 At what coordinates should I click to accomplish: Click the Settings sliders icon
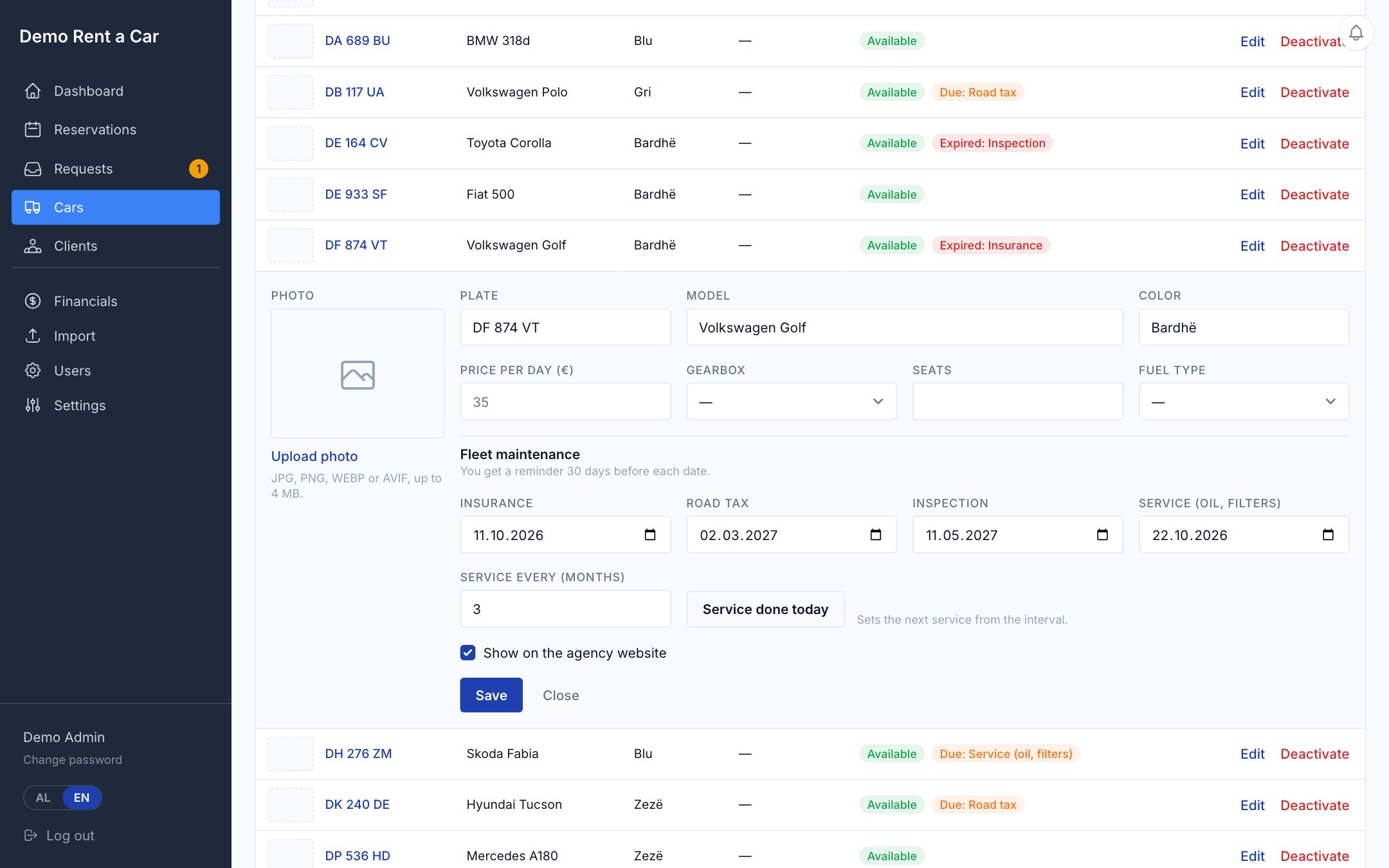click(x=33, y=405)
